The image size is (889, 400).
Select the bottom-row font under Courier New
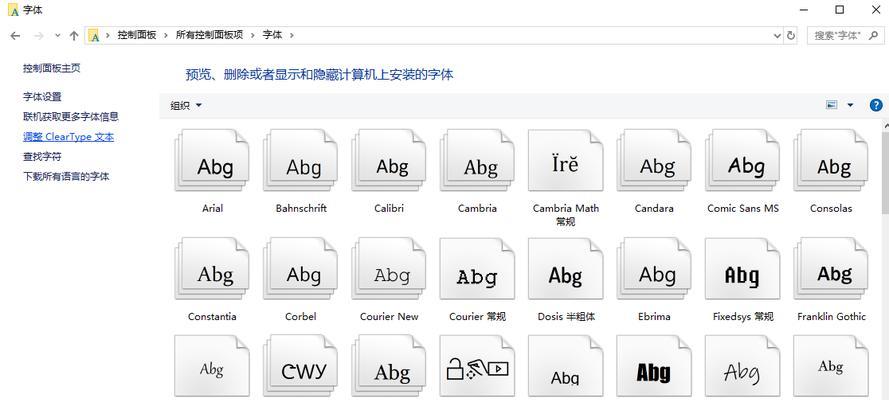pyautogui.click(x=389, y=367)
